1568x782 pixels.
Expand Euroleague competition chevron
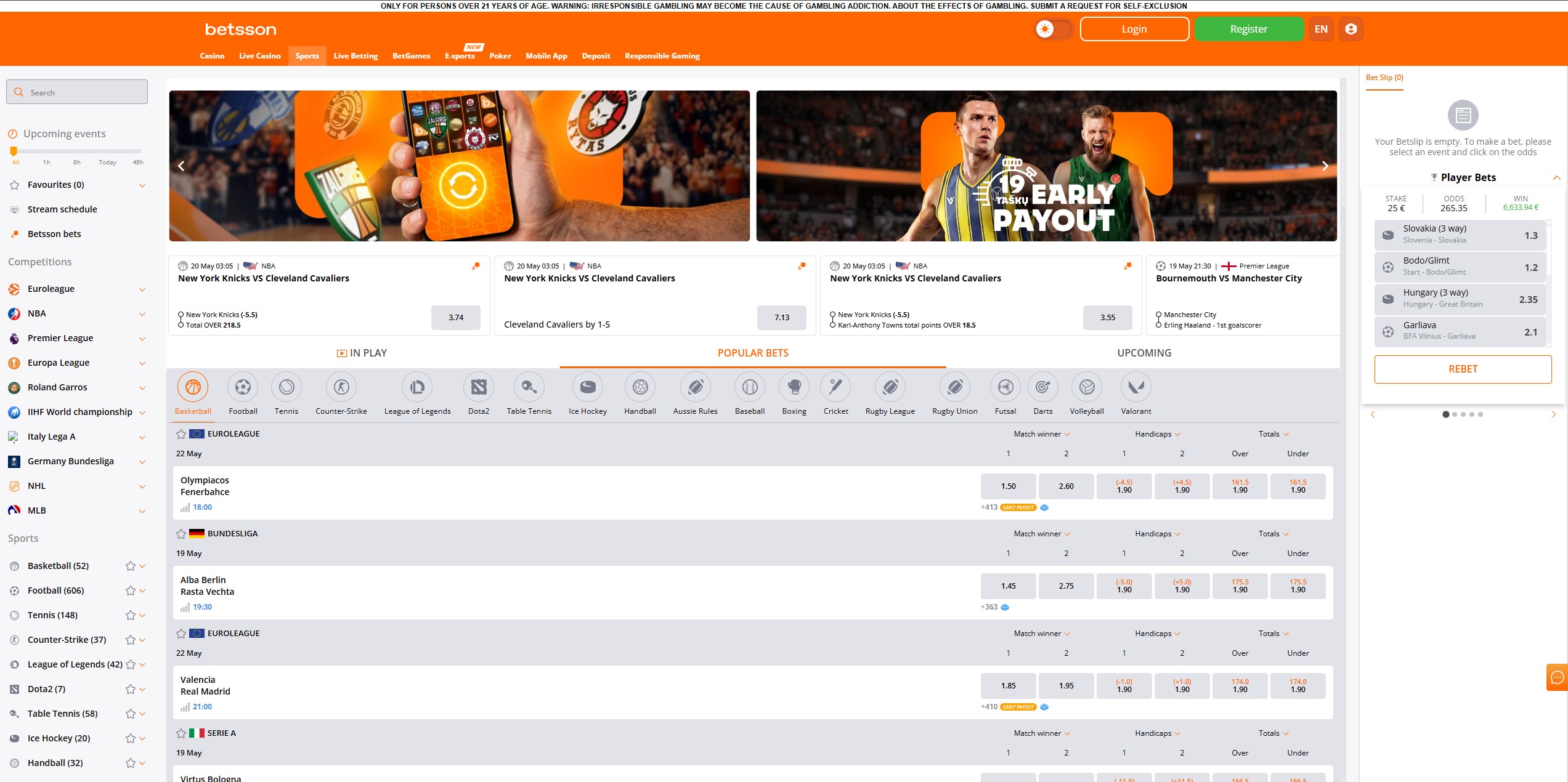point(142,289)
